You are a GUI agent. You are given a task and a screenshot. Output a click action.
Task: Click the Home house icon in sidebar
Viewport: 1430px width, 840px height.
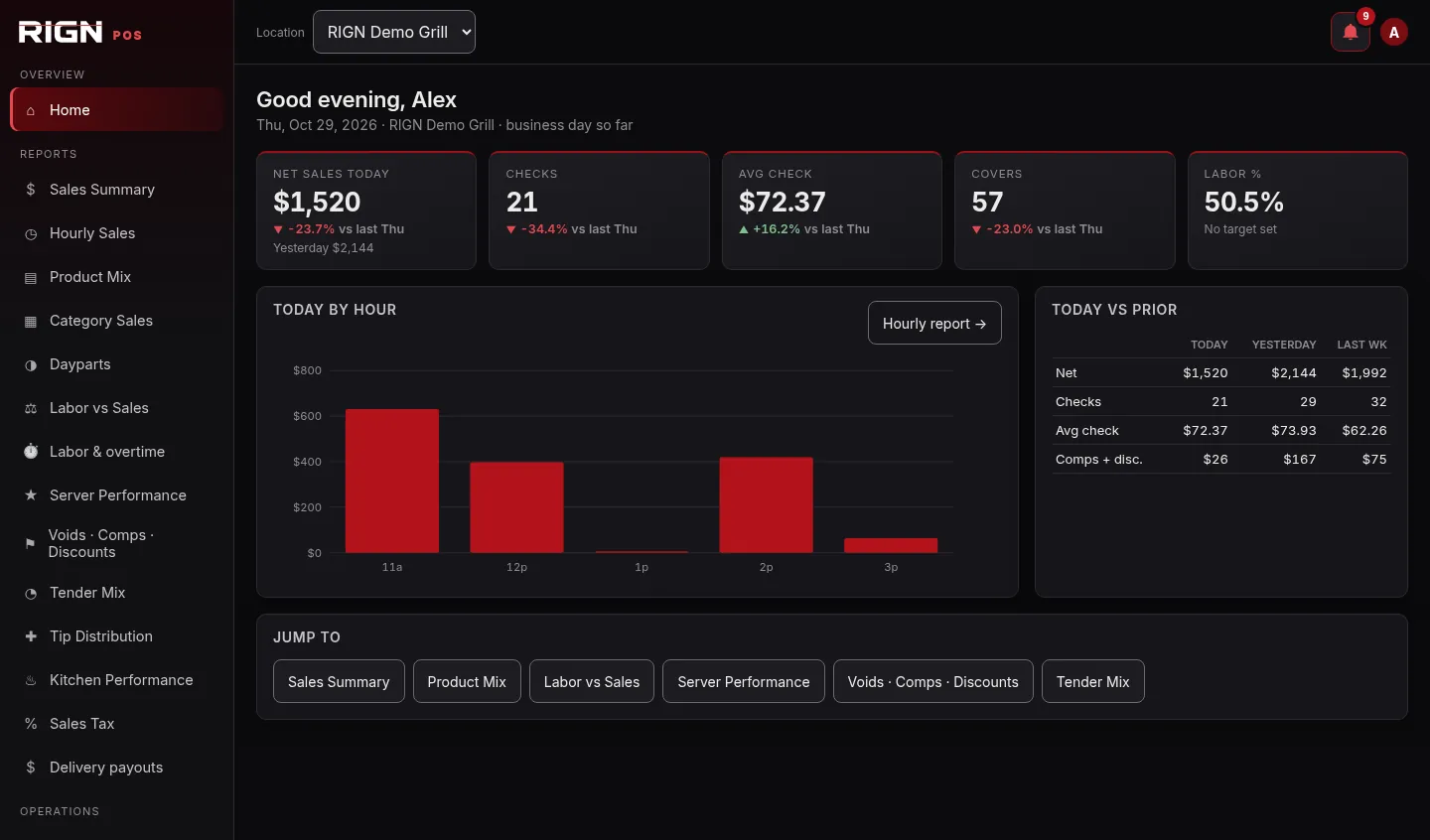pyautogui.click(x=31, y=110)
